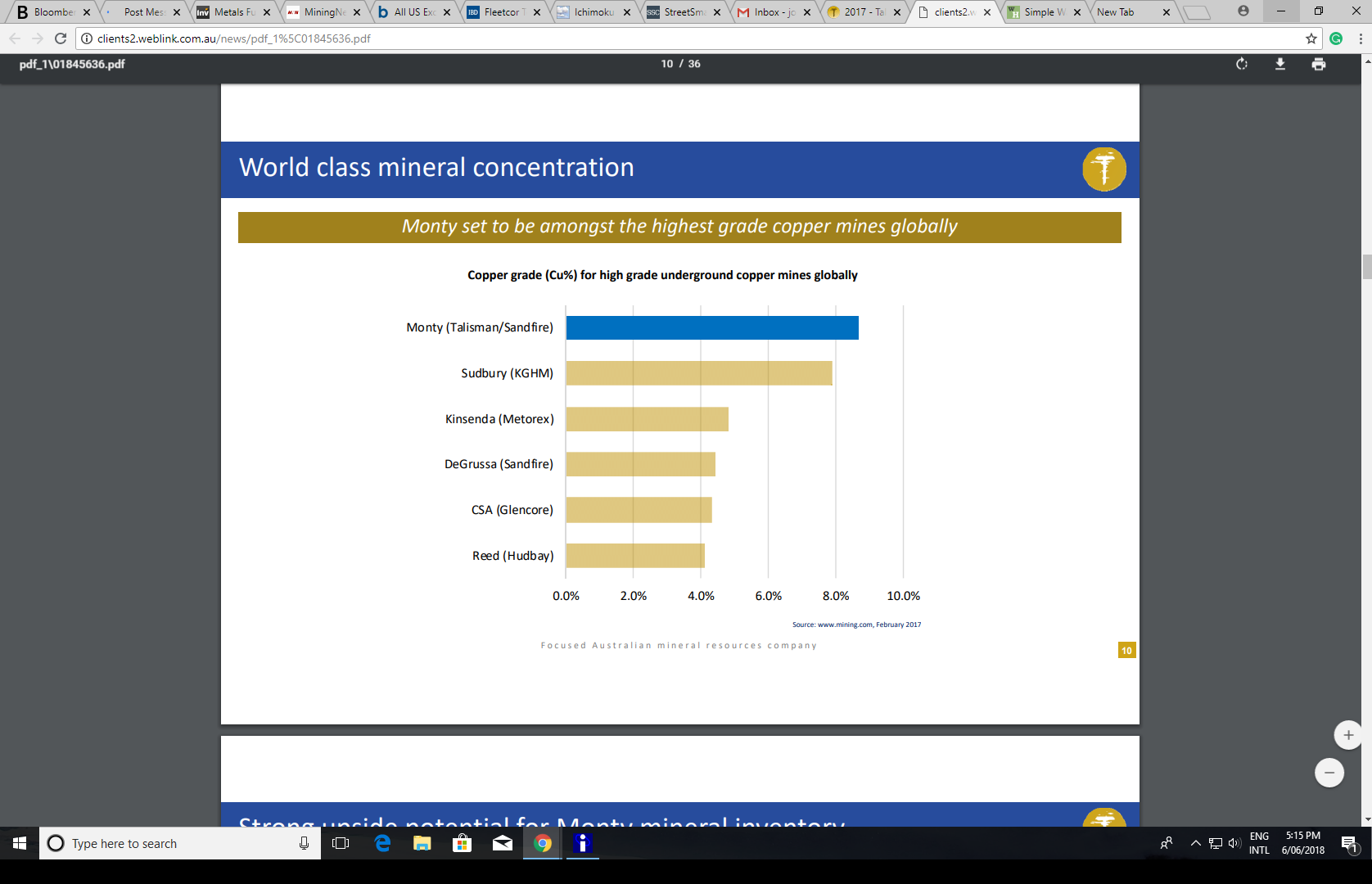View site information icon in address bar
This screenshot has width=1372, height=884.
87,38
